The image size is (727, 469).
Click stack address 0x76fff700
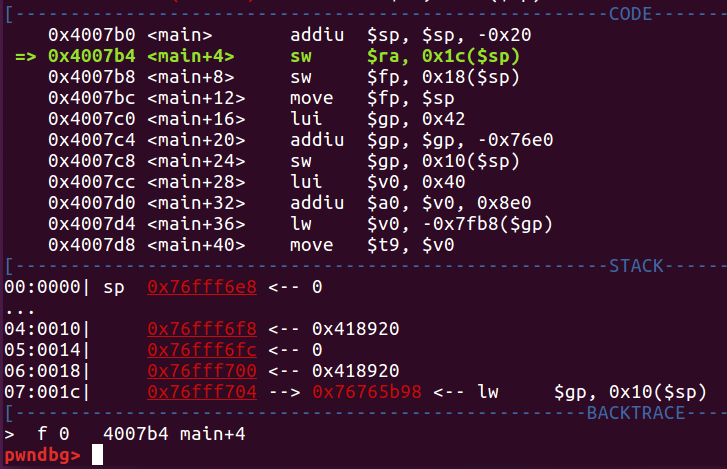point(202,371)
